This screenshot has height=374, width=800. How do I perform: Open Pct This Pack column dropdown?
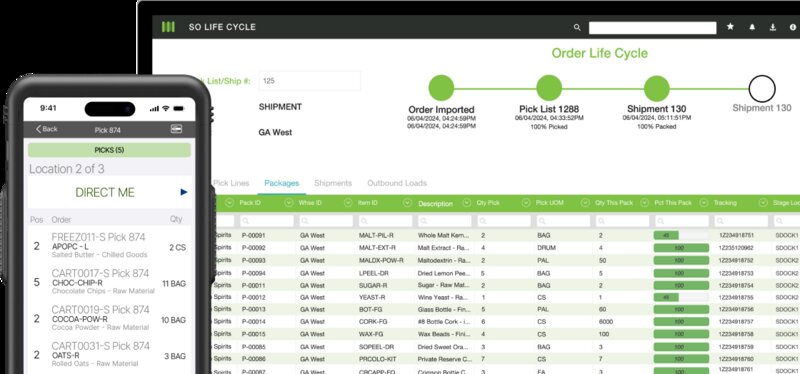click(x=704, y=203)
